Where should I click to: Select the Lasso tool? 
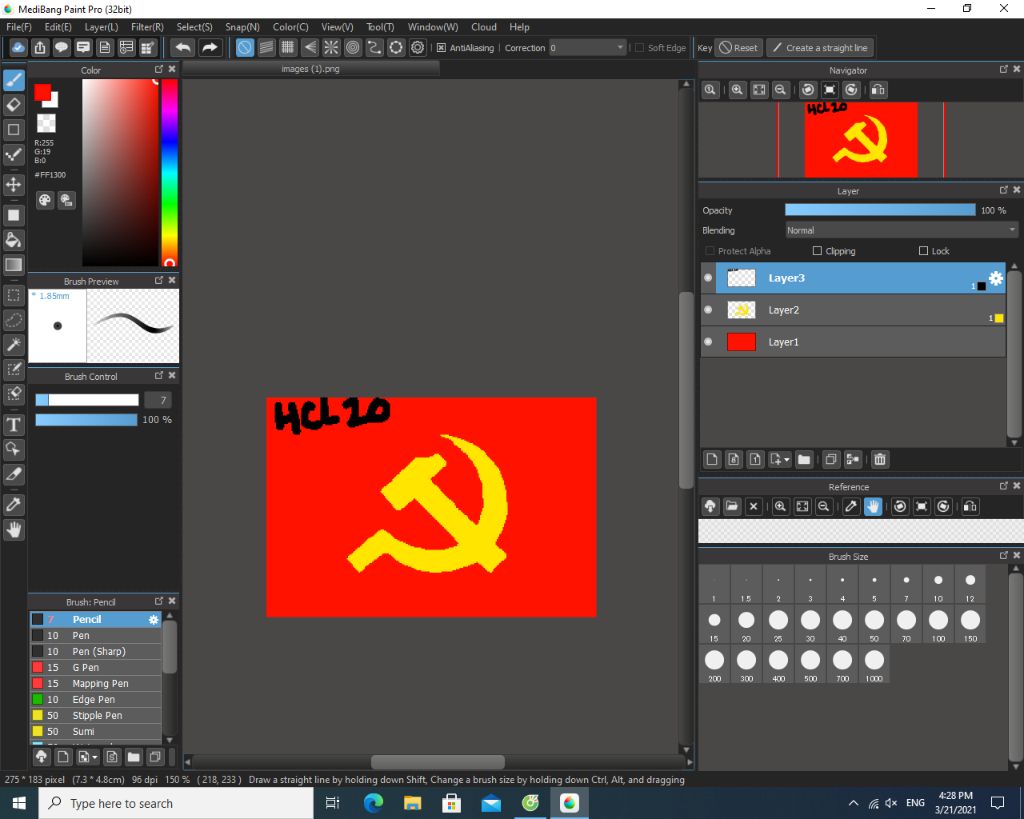click(x=14, y=320)
